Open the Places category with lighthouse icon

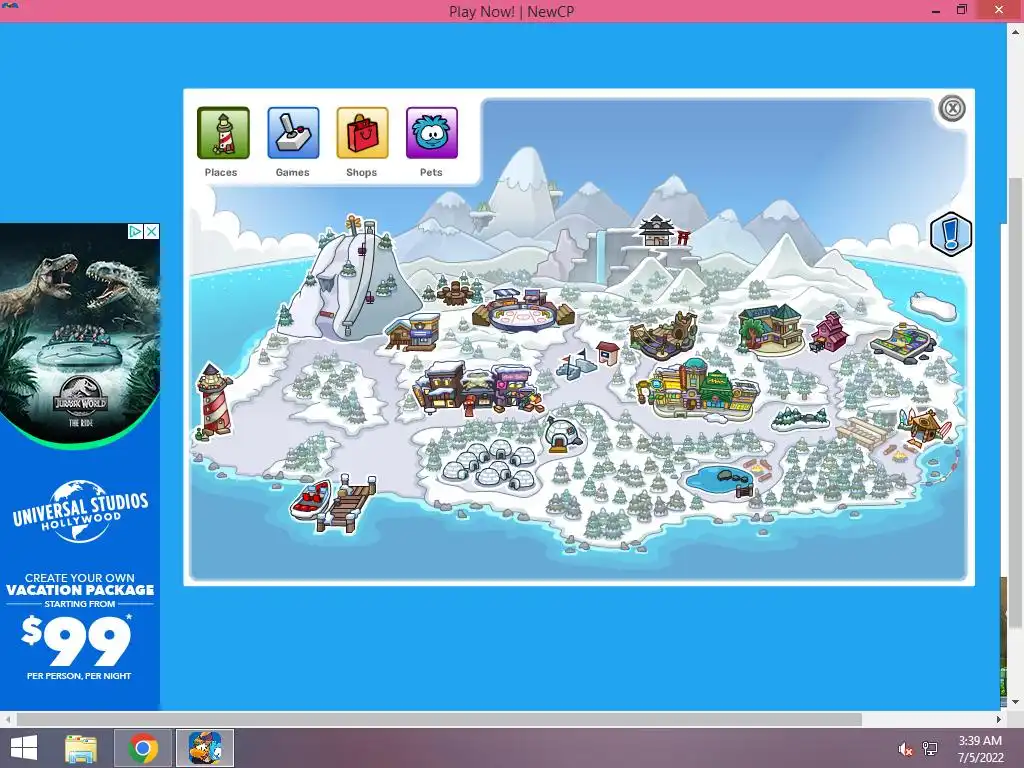point(223,133)
